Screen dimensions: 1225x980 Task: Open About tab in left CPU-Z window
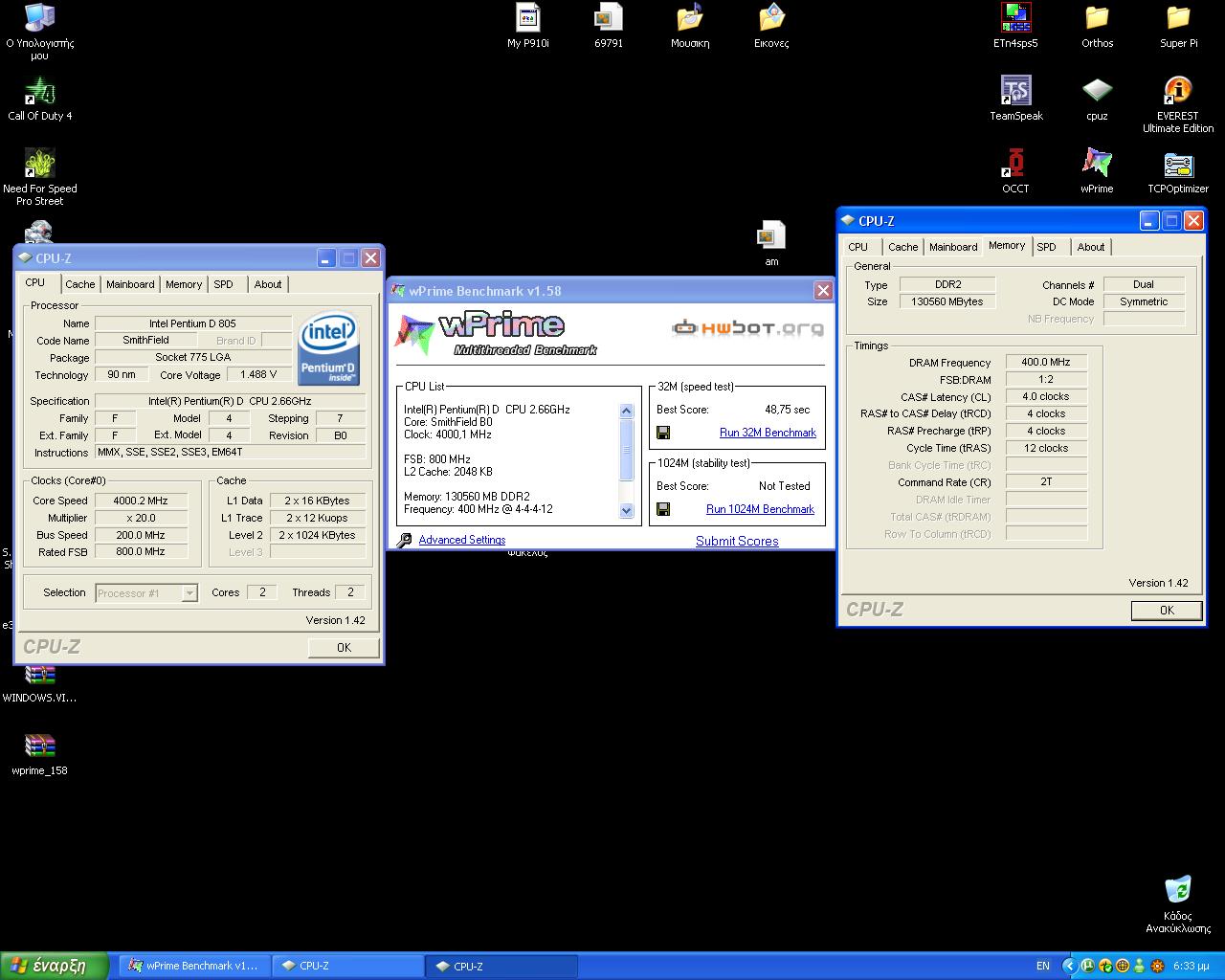click(268, 284)
